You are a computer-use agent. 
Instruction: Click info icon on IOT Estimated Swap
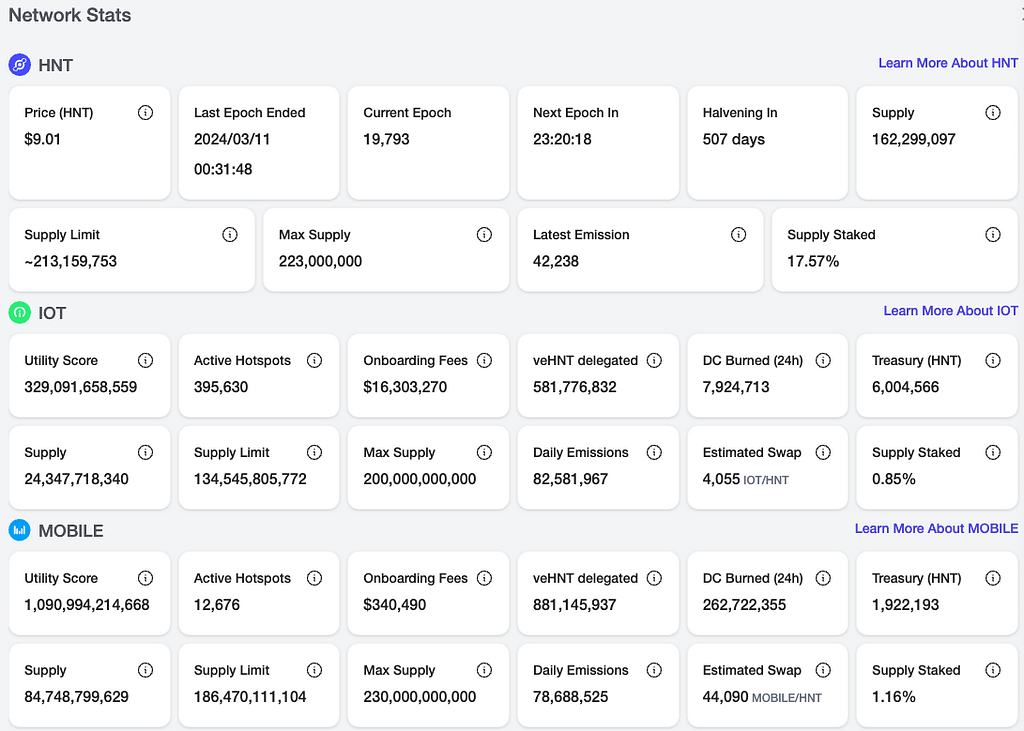(823, 452)
